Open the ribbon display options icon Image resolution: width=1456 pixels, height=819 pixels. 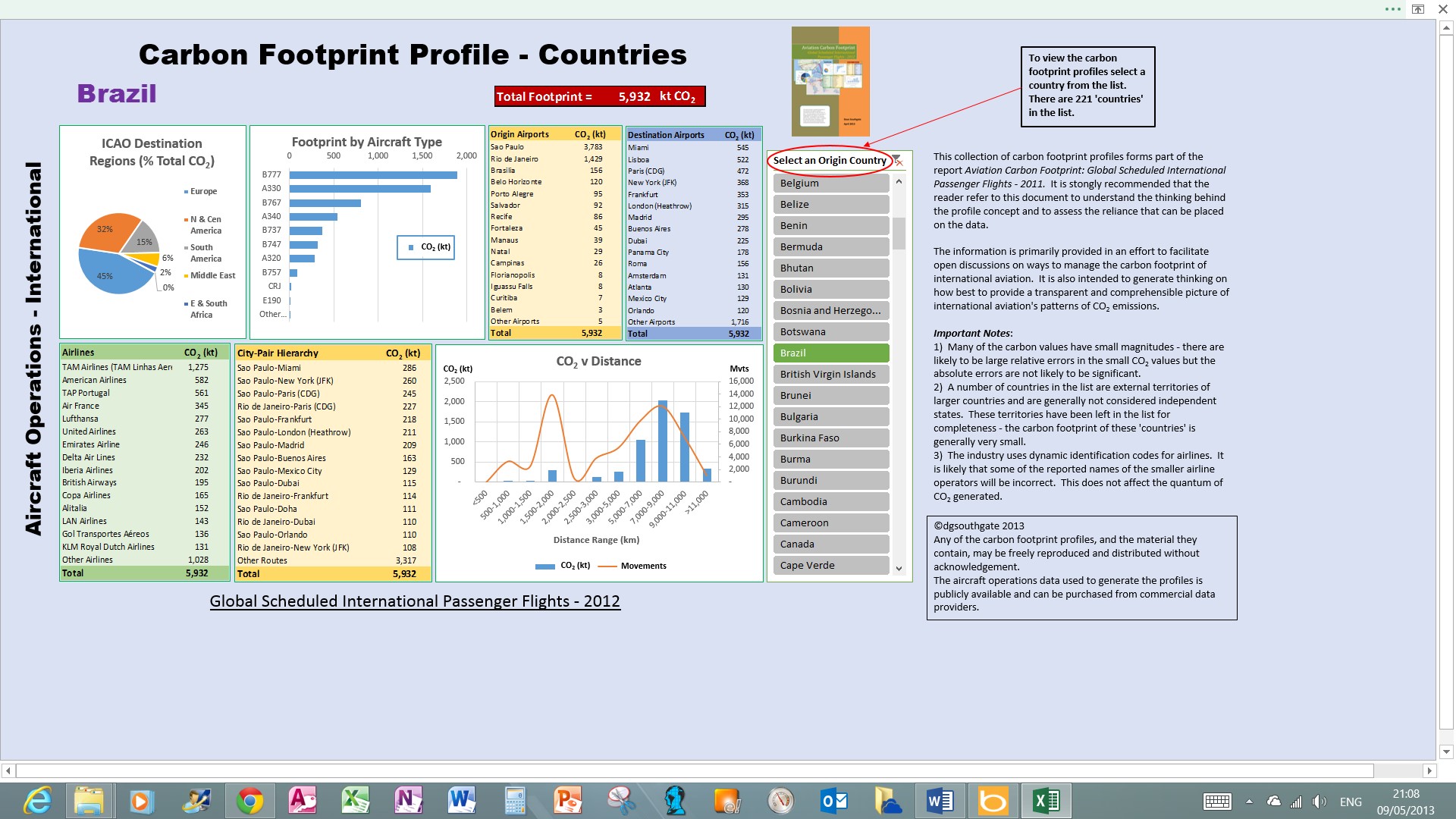point(1417,9)
